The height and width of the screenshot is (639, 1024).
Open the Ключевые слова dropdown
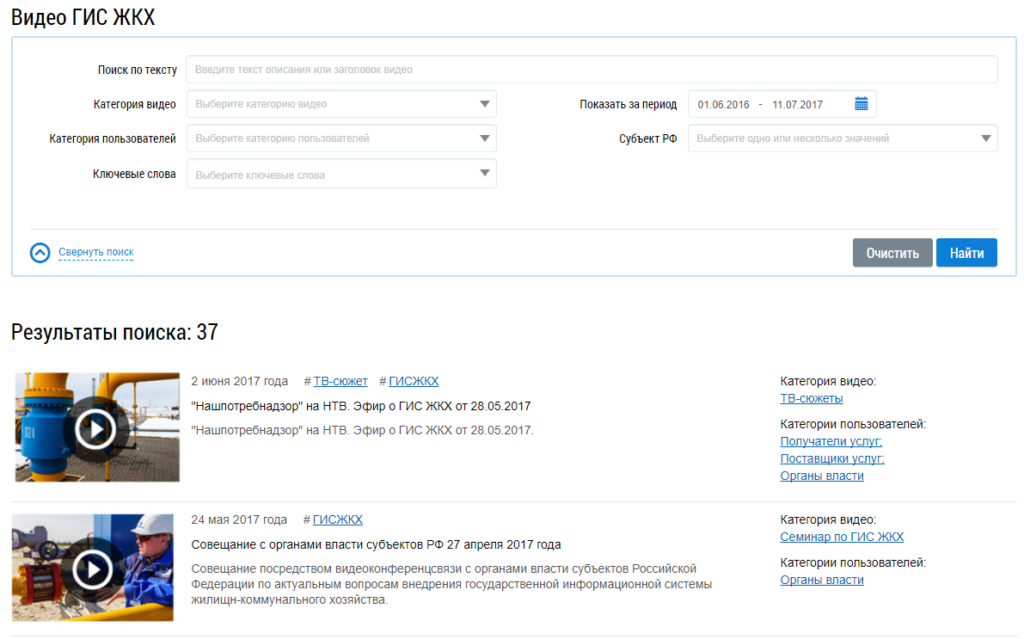[x=342, y=174]
